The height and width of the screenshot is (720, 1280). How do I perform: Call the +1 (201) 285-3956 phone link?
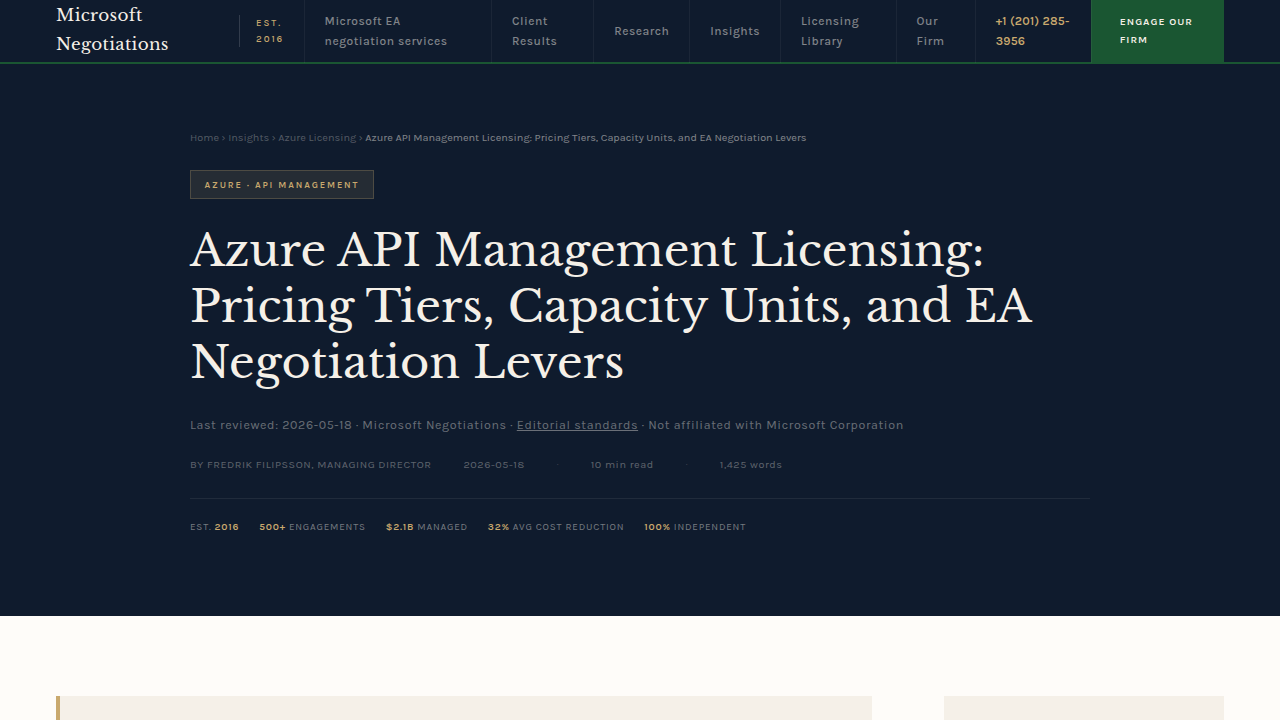1032,31
